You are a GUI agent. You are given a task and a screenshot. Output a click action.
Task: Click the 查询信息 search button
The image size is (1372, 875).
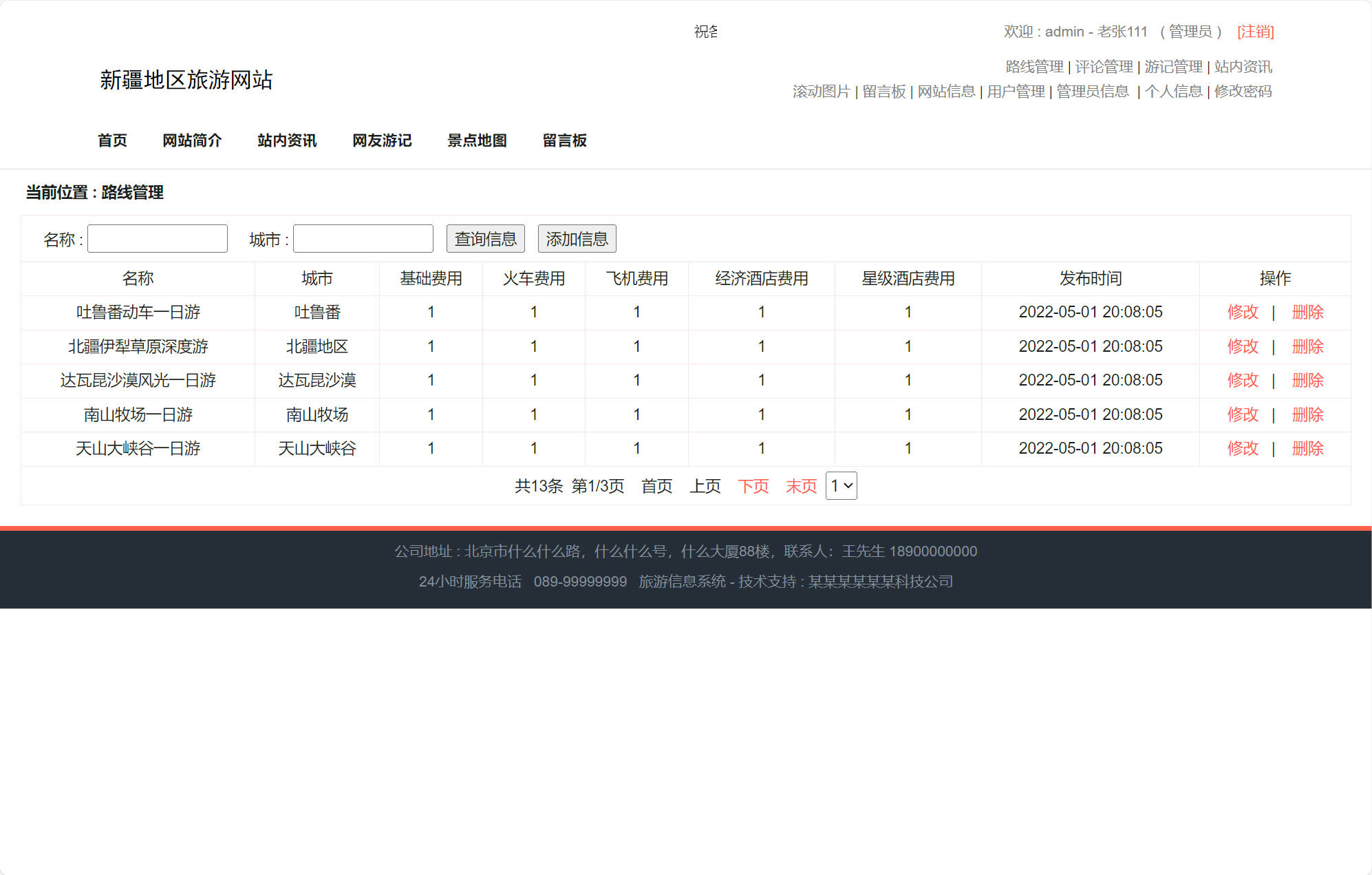coord(485,239)
